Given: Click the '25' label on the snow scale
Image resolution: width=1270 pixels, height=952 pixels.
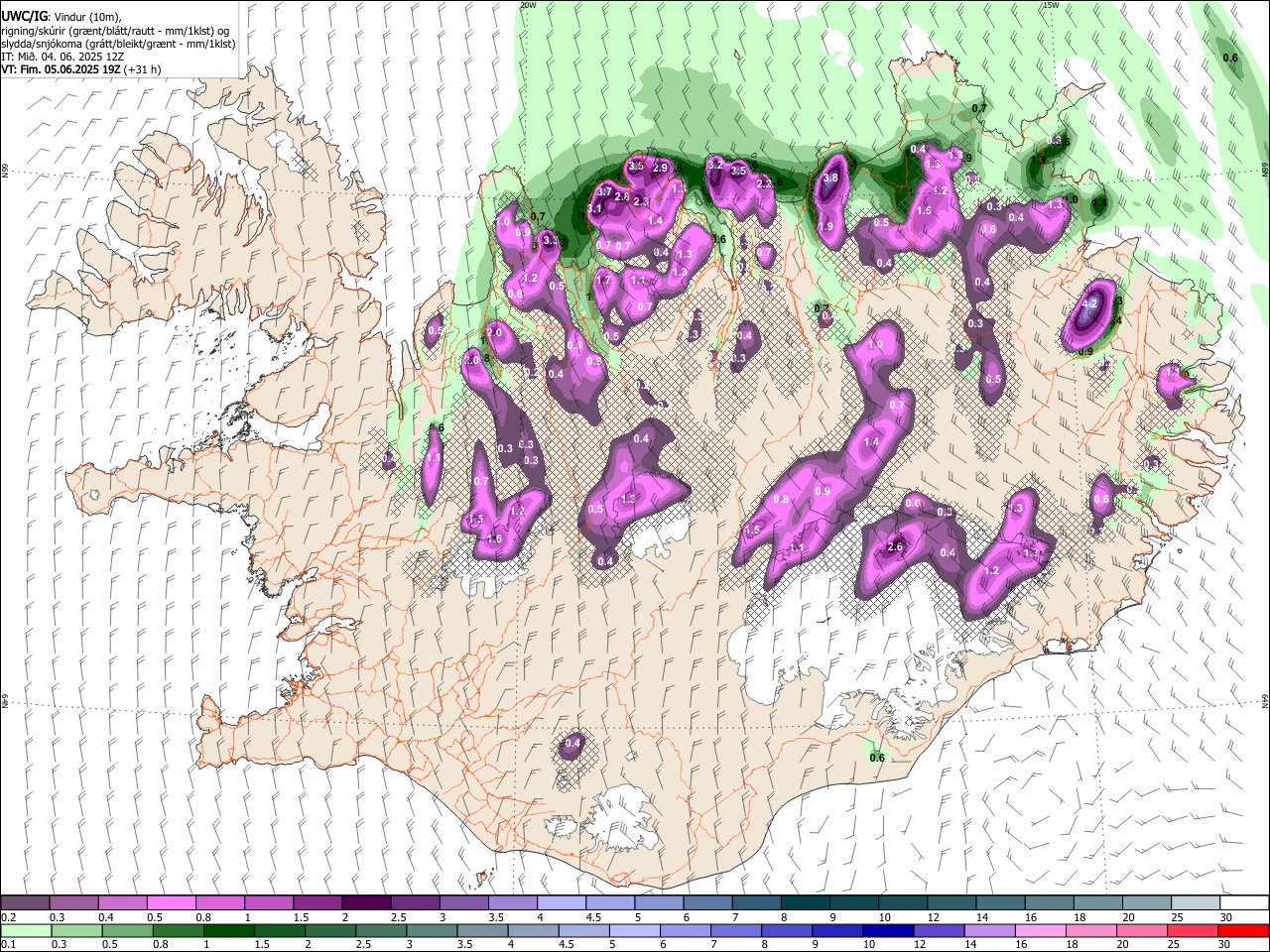Looking at the screenshot, I should click(x=1177, y=917).
